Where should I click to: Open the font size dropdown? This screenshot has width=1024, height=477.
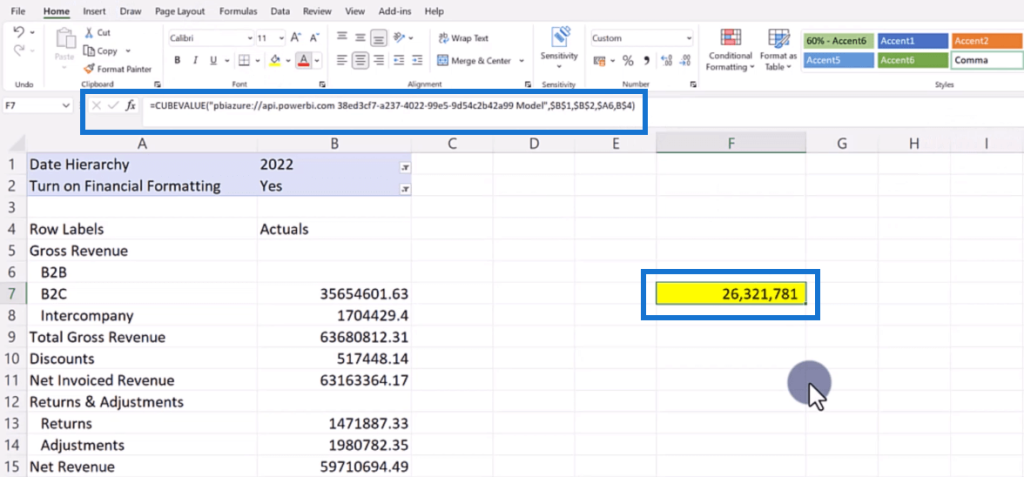(x=281, y=39)
